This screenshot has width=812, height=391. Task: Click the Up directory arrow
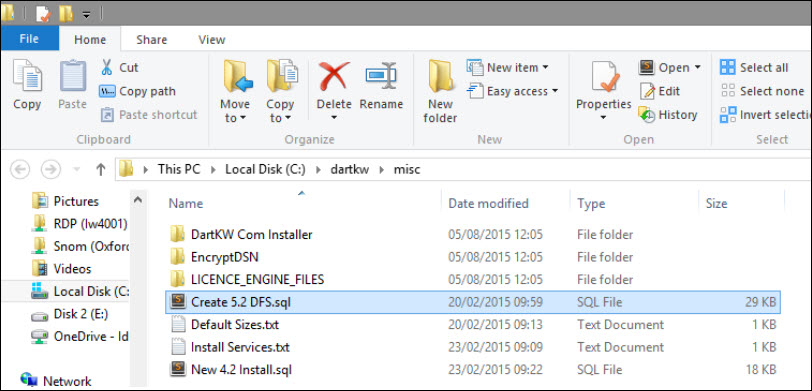[101, 169]
